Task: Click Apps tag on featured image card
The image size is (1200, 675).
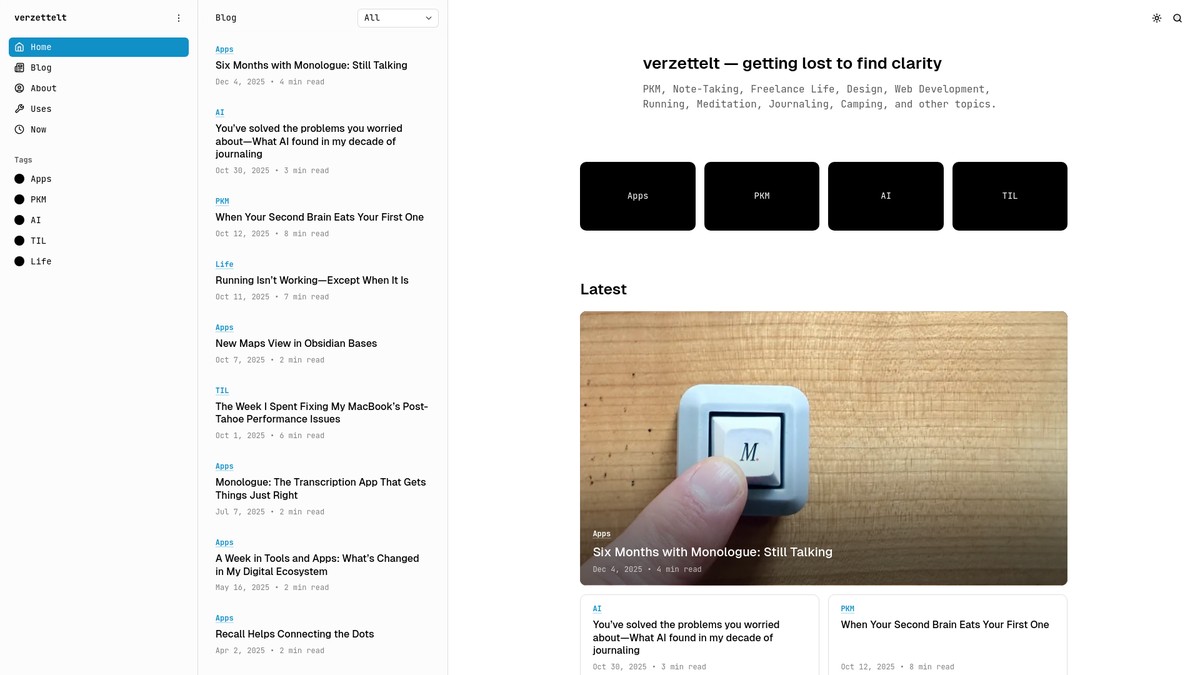Action: coord(602,534)
